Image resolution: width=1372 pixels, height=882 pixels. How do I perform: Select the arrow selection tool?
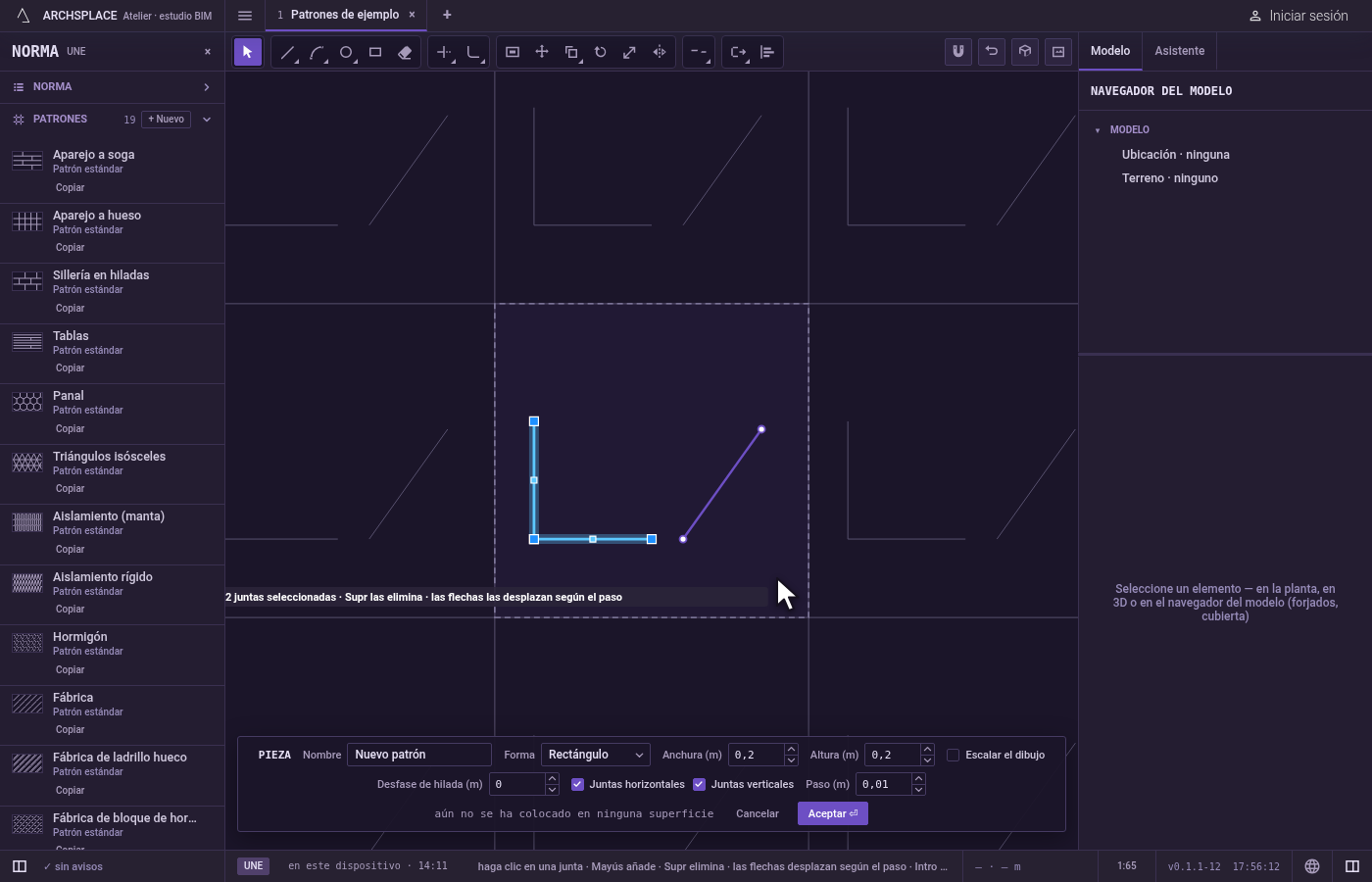(248, 52)
